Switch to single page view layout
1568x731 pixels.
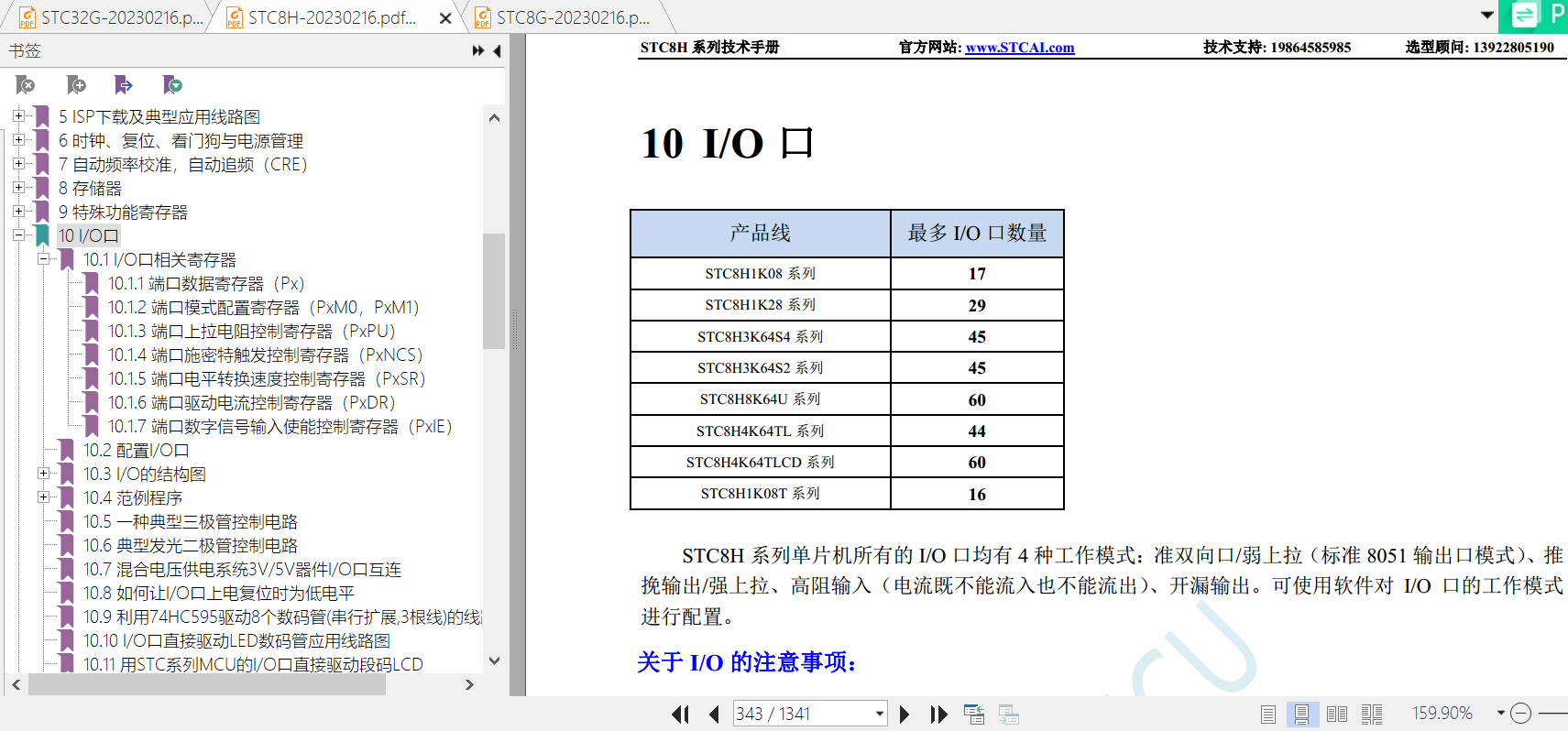coord(1267,715)
